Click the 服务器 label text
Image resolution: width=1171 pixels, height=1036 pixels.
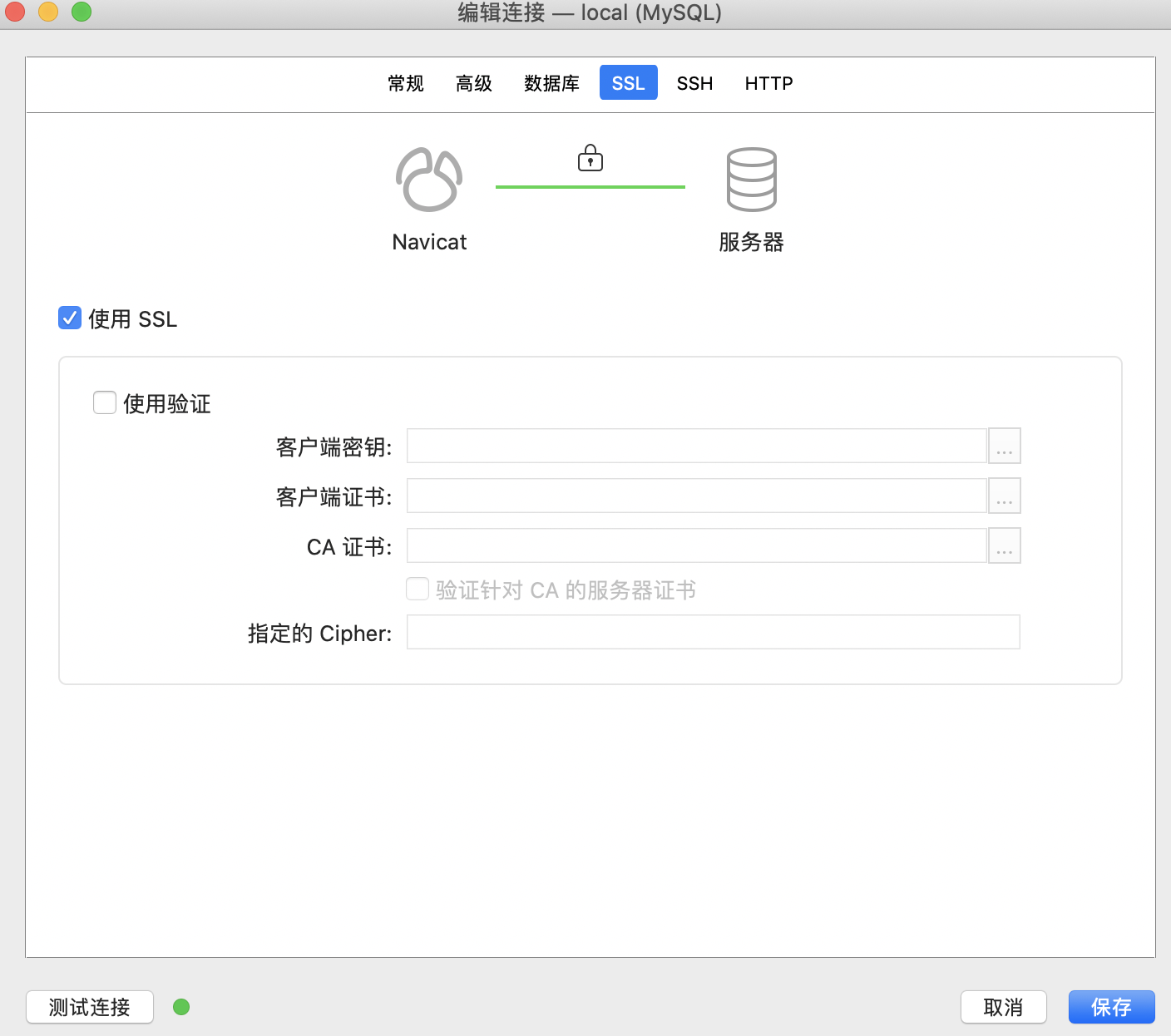pyautogui.click(x=752, y=242)
